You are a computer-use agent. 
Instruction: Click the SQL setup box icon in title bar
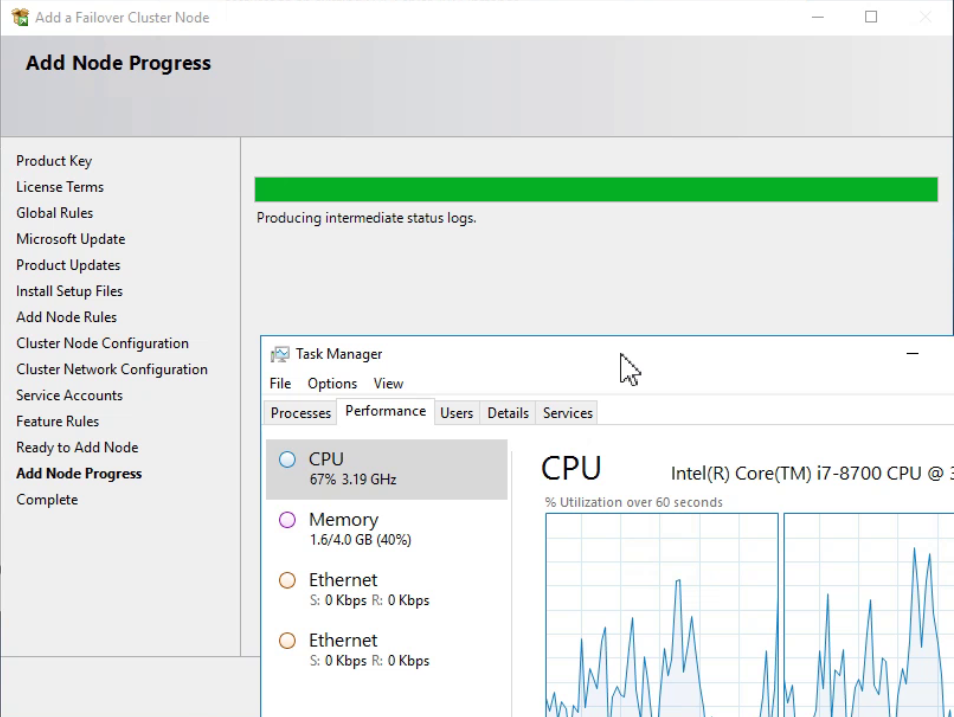tap(20, 17)
